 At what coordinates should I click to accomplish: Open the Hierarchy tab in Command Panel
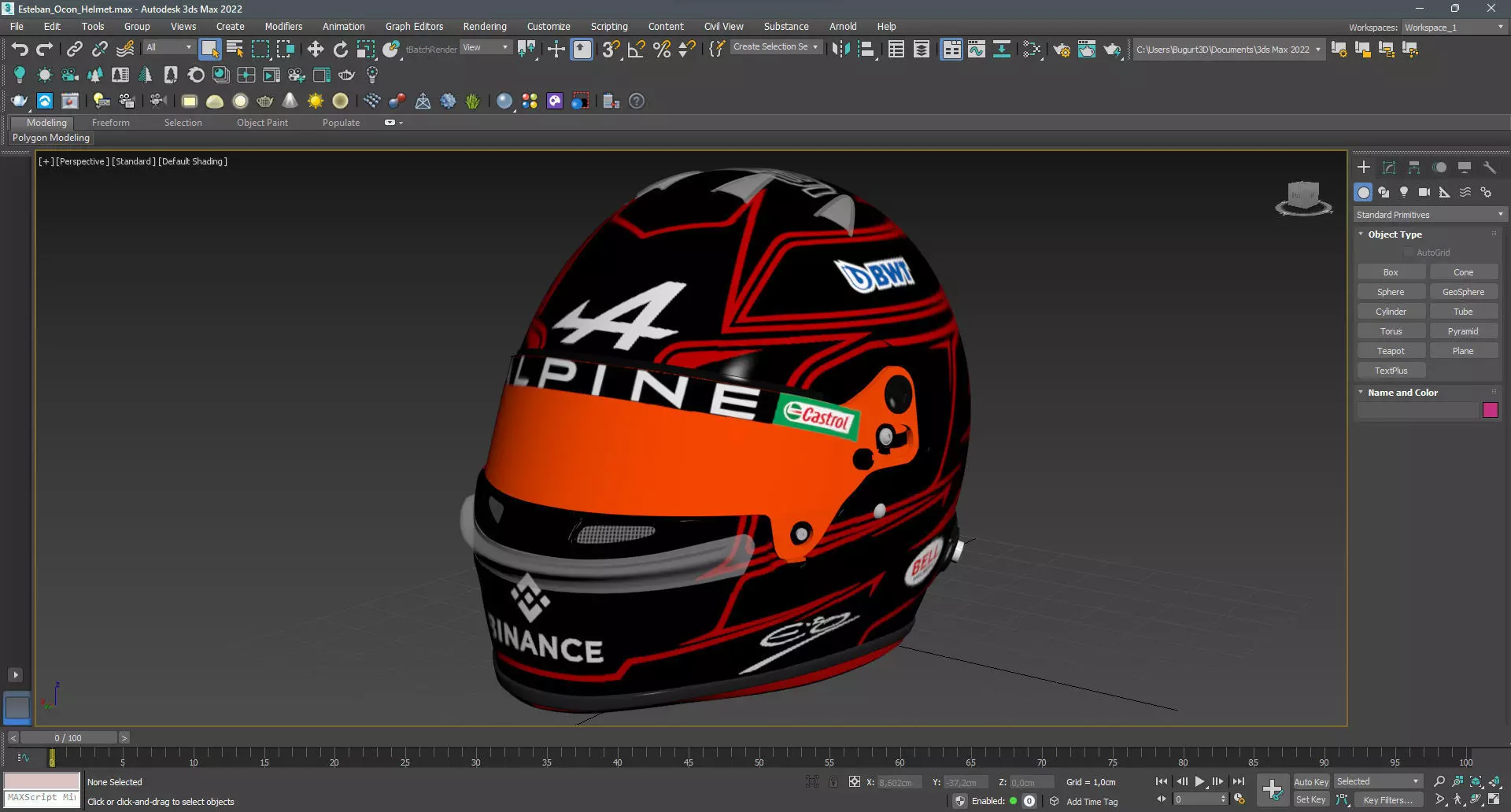click(x=1414, y=168)
